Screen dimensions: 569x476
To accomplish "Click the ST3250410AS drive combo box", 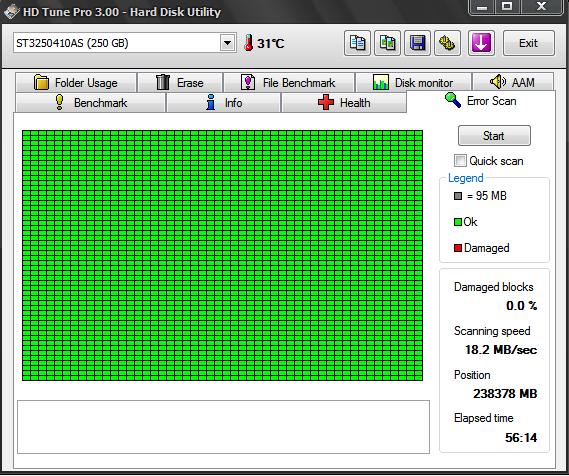I will pyautogui.click(x=124, y=43).
